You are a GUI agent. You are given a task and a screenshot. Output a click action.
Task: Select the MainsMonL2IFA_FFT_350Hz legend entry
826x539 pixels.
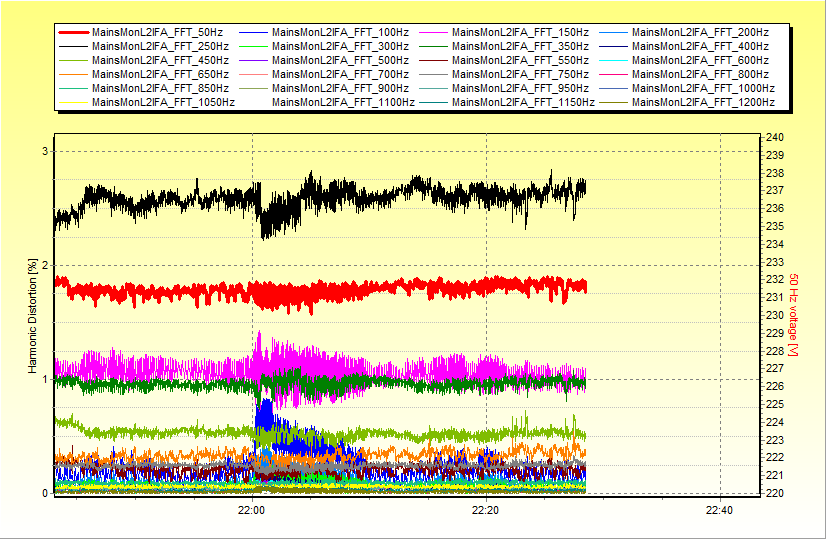point(520,47)
